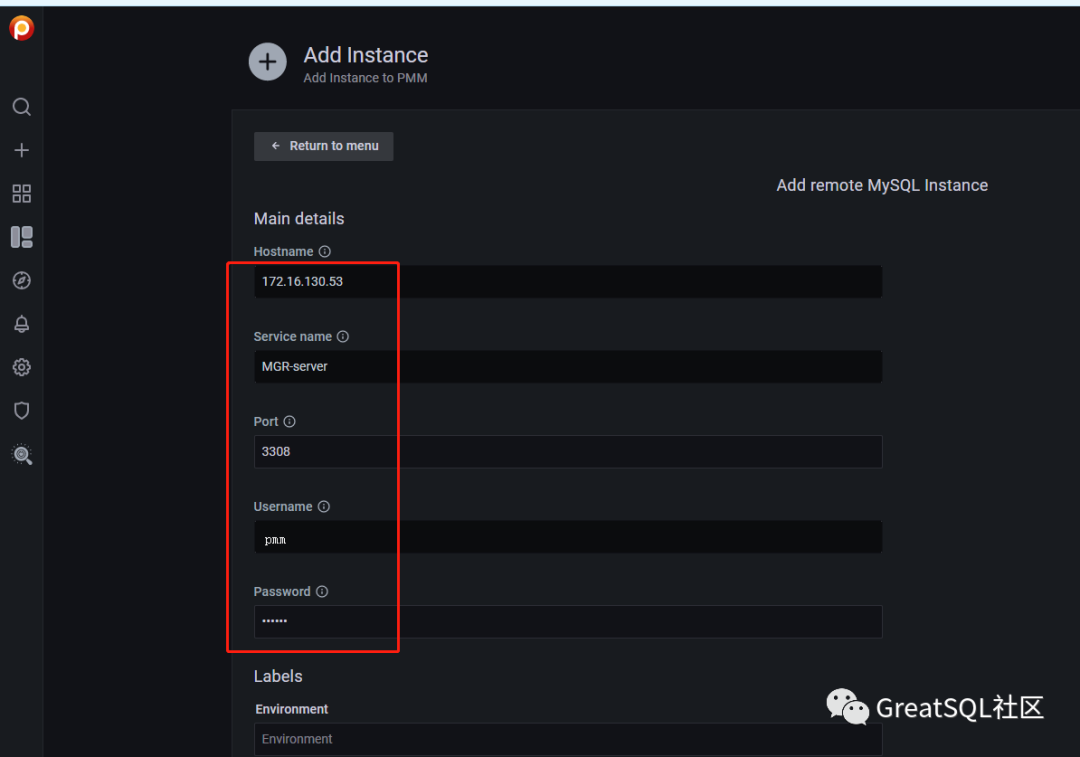The height and width of the screenshot is (757, 1080).
Task: Click the Add Instance page title
Action: (366, 55)
